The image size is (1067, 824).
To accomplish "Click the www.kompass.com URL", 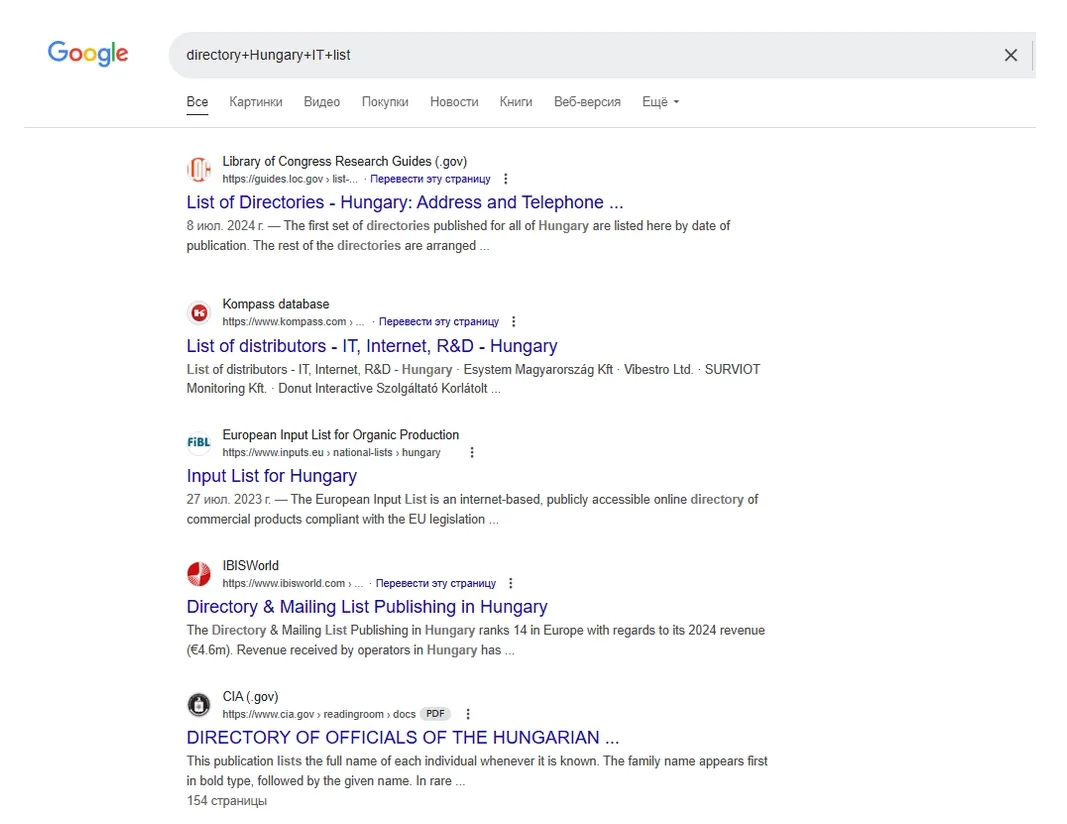I will coord(293,321).
